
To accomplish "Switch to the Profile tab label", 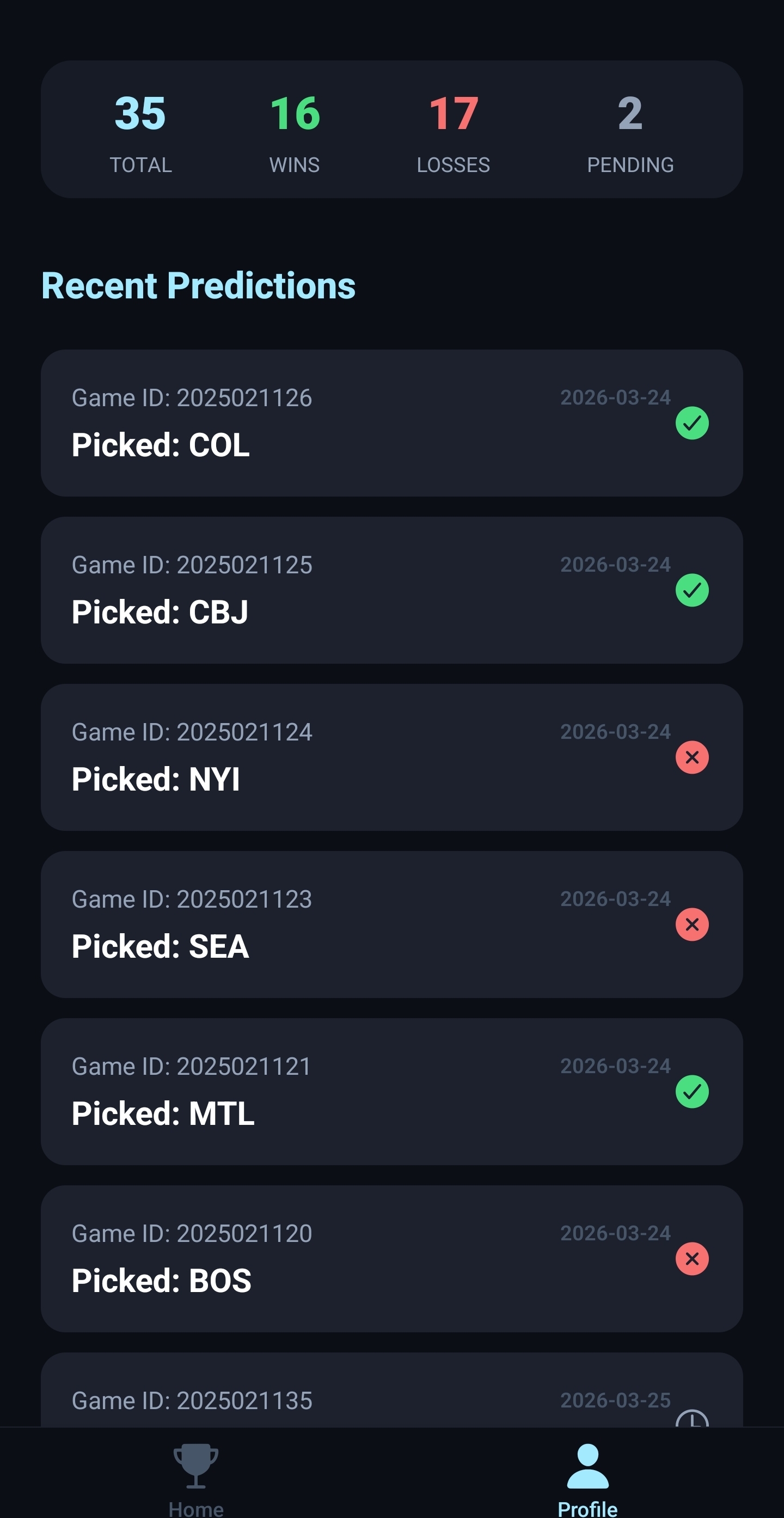I will point(587,1508).
